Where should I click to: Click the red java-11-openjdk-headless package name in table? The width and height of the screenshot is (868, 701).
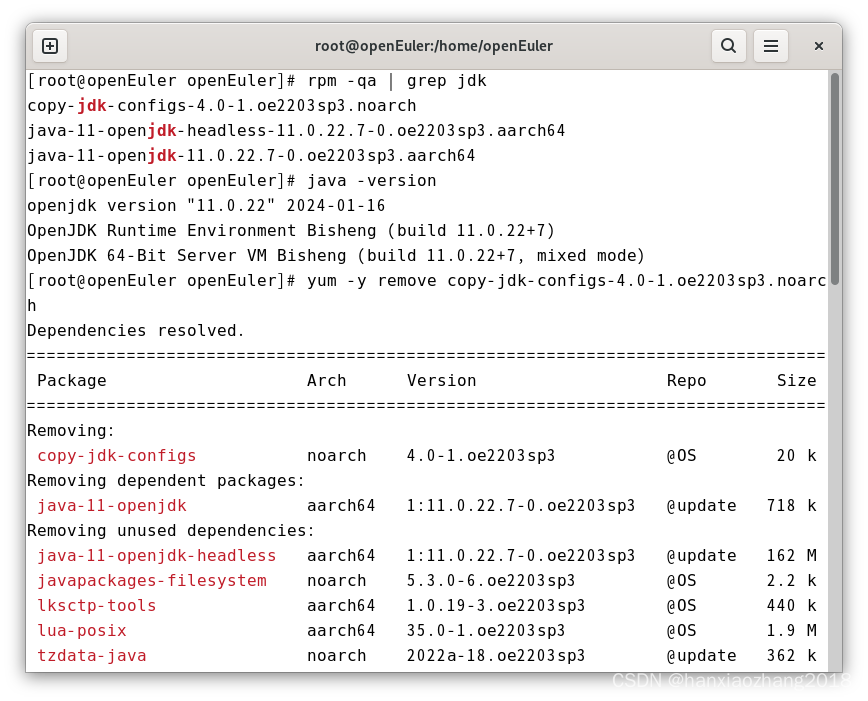click(x=156, y=556)
